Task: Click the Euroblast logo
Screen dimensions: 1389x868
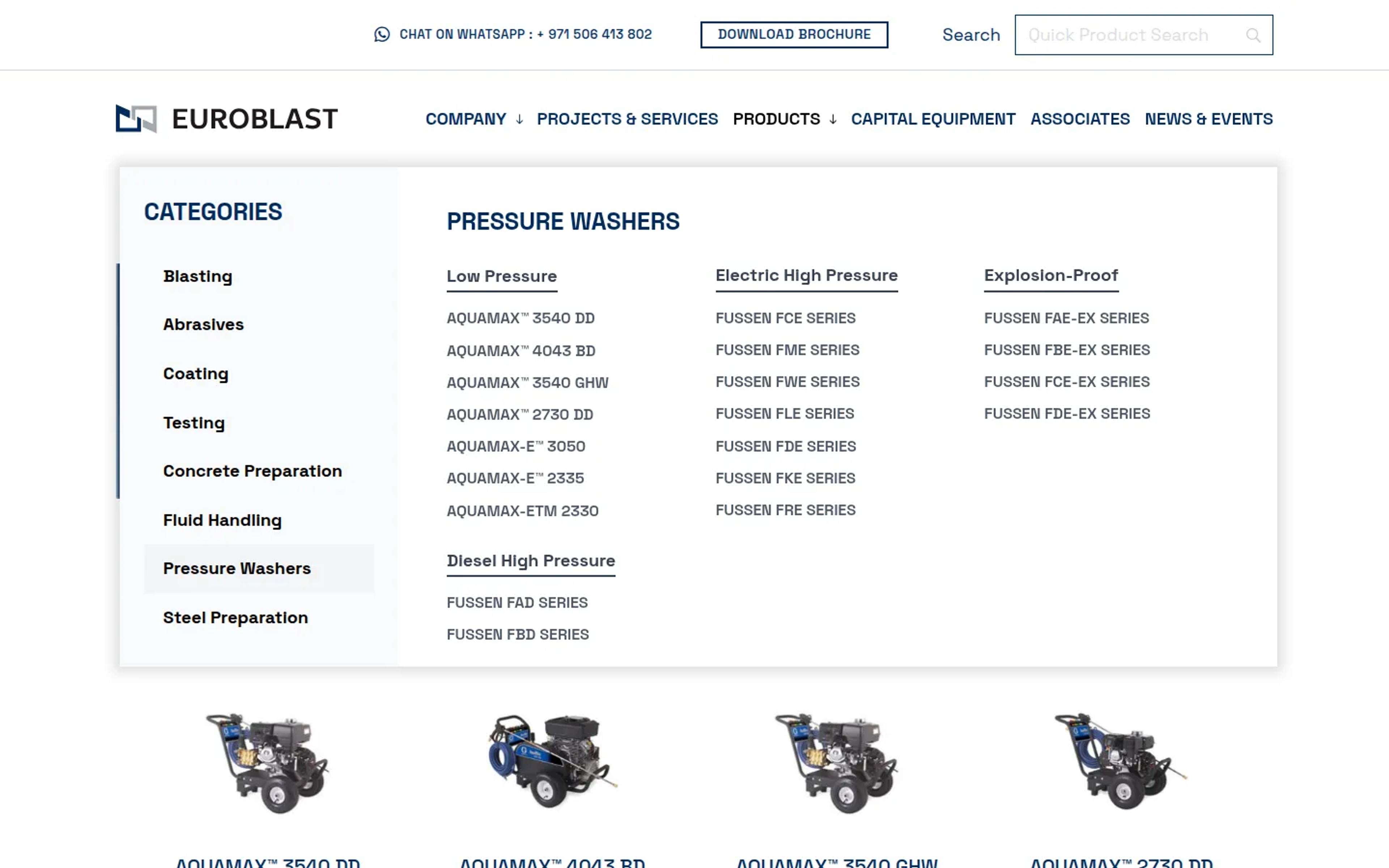Action: pos(227,119)
